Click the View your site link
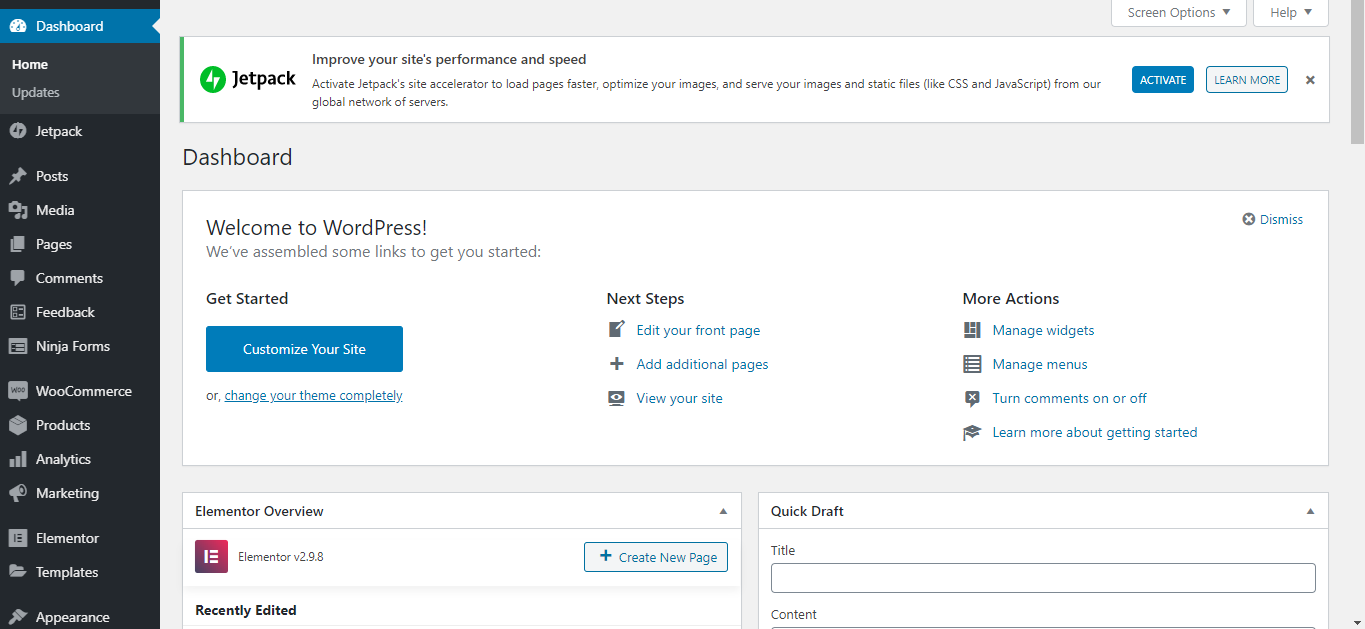 click(x=679, y=398)
